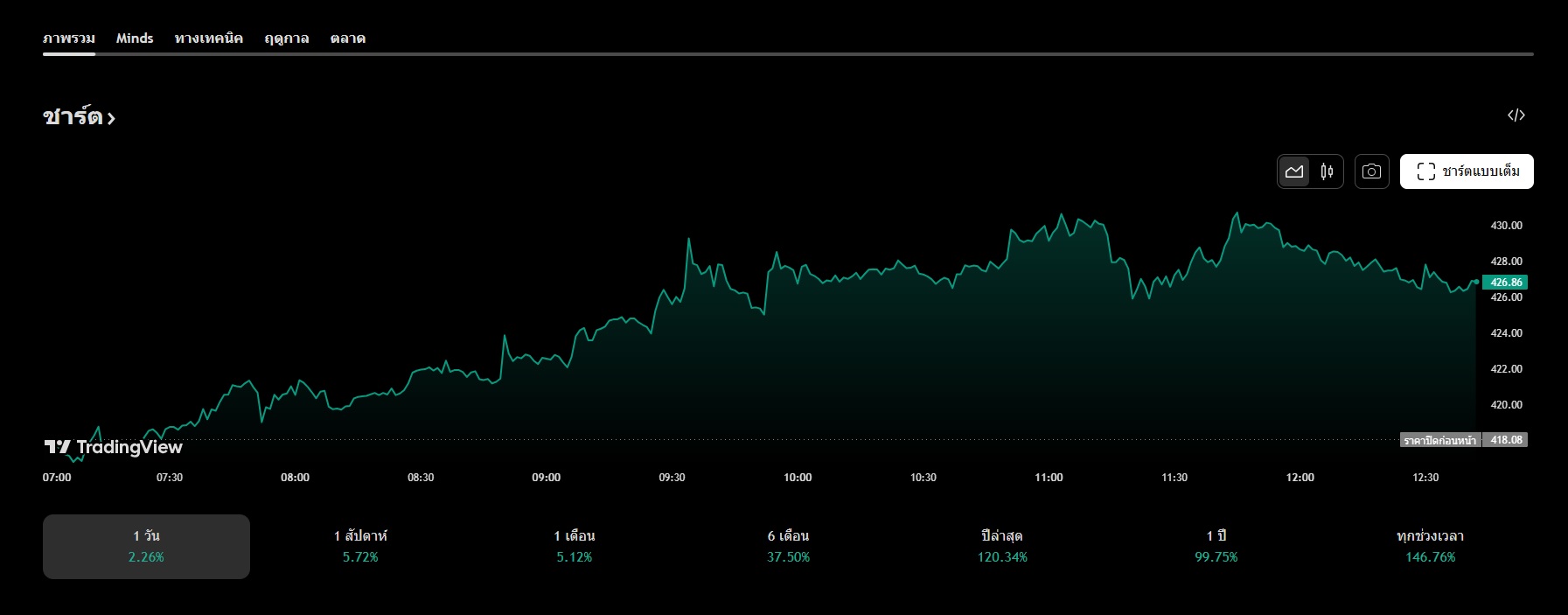1568x615 pixels.
Task: Choose the 6 เดือน range
Action: (x=788, y=546)
